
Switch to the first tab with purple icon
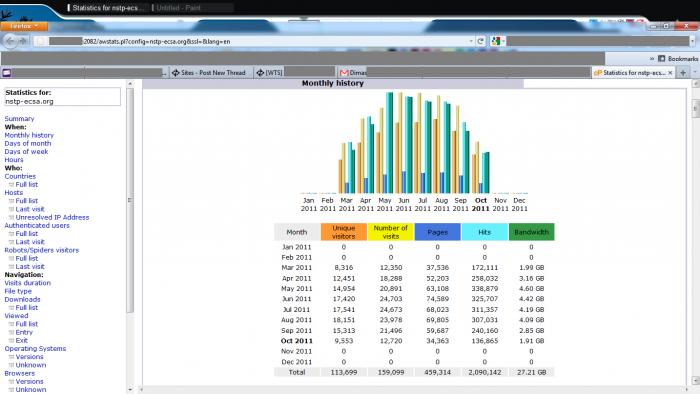85,72
